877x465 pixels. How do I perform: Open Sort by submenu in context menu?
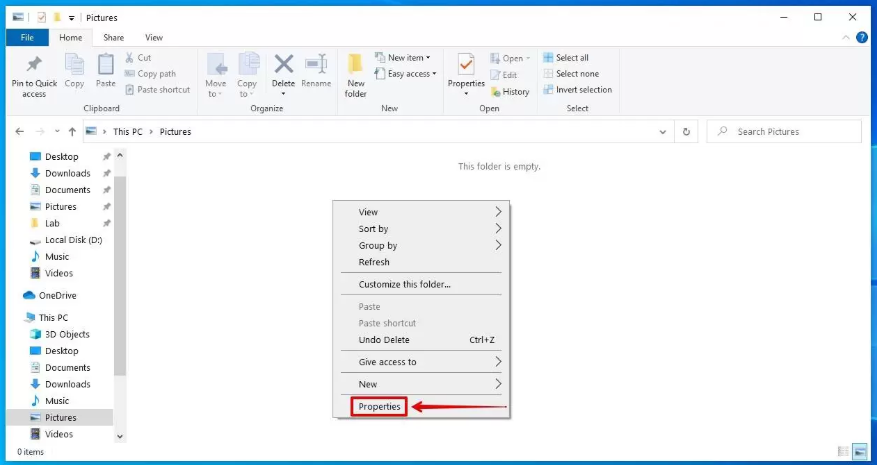coord(421,229)
